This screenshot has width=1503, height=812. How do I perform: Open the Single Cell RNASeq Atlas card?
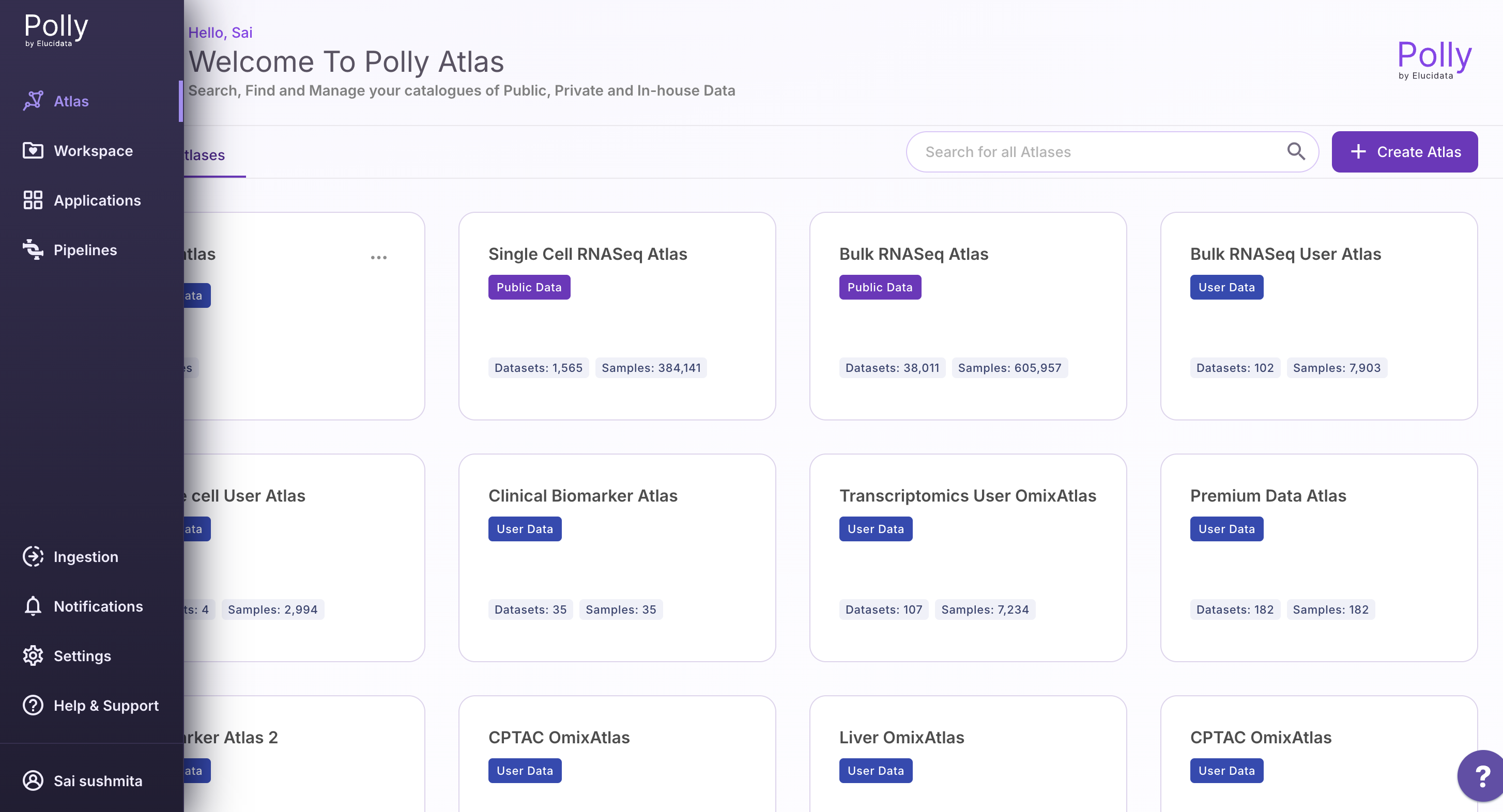point(617,316)
